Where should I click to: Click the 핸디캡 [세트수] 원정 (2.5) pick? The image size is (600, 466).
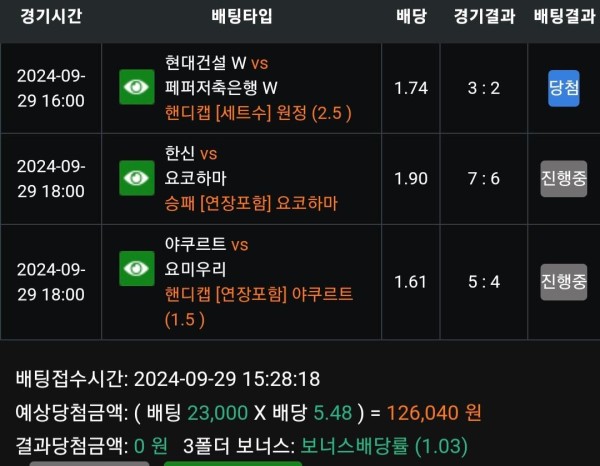pos(258,113)
